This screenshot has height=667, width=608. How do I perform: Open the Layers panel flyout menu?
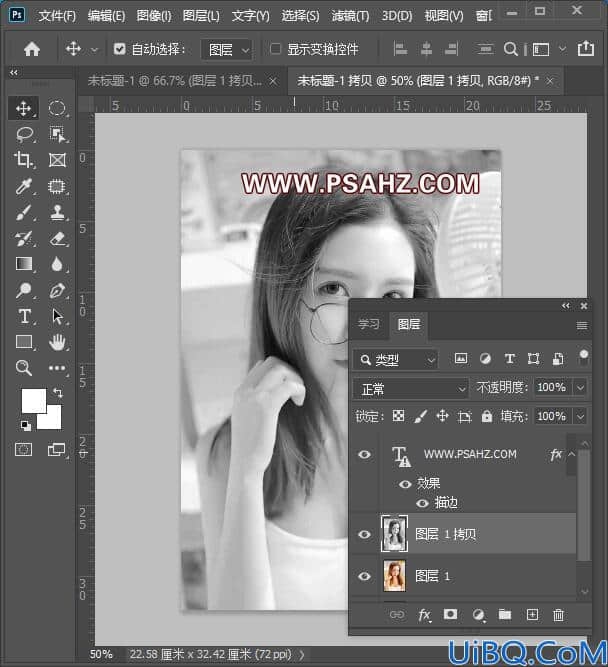click(x=582, y=325)
